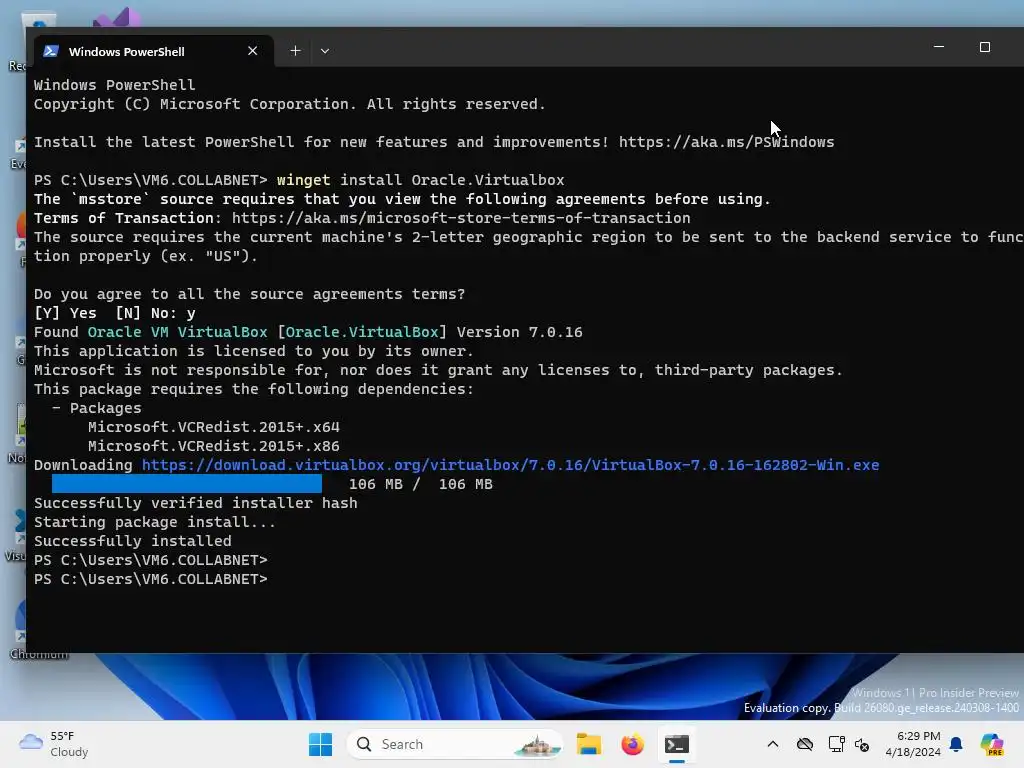Select the Windows PowerShell tab
Viewport: 1024px width, 768px height.
click(153, 51)
